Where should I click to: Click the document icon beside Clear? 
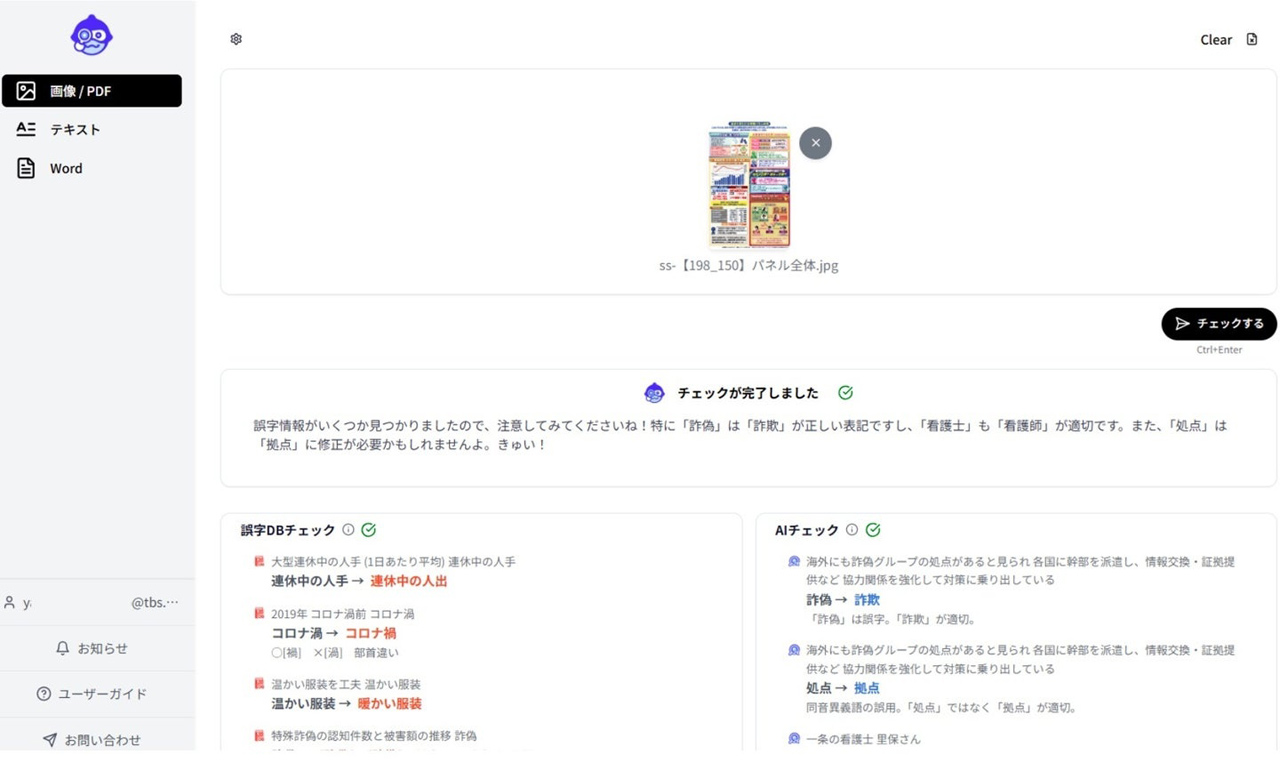click(x=1252, y=39)
